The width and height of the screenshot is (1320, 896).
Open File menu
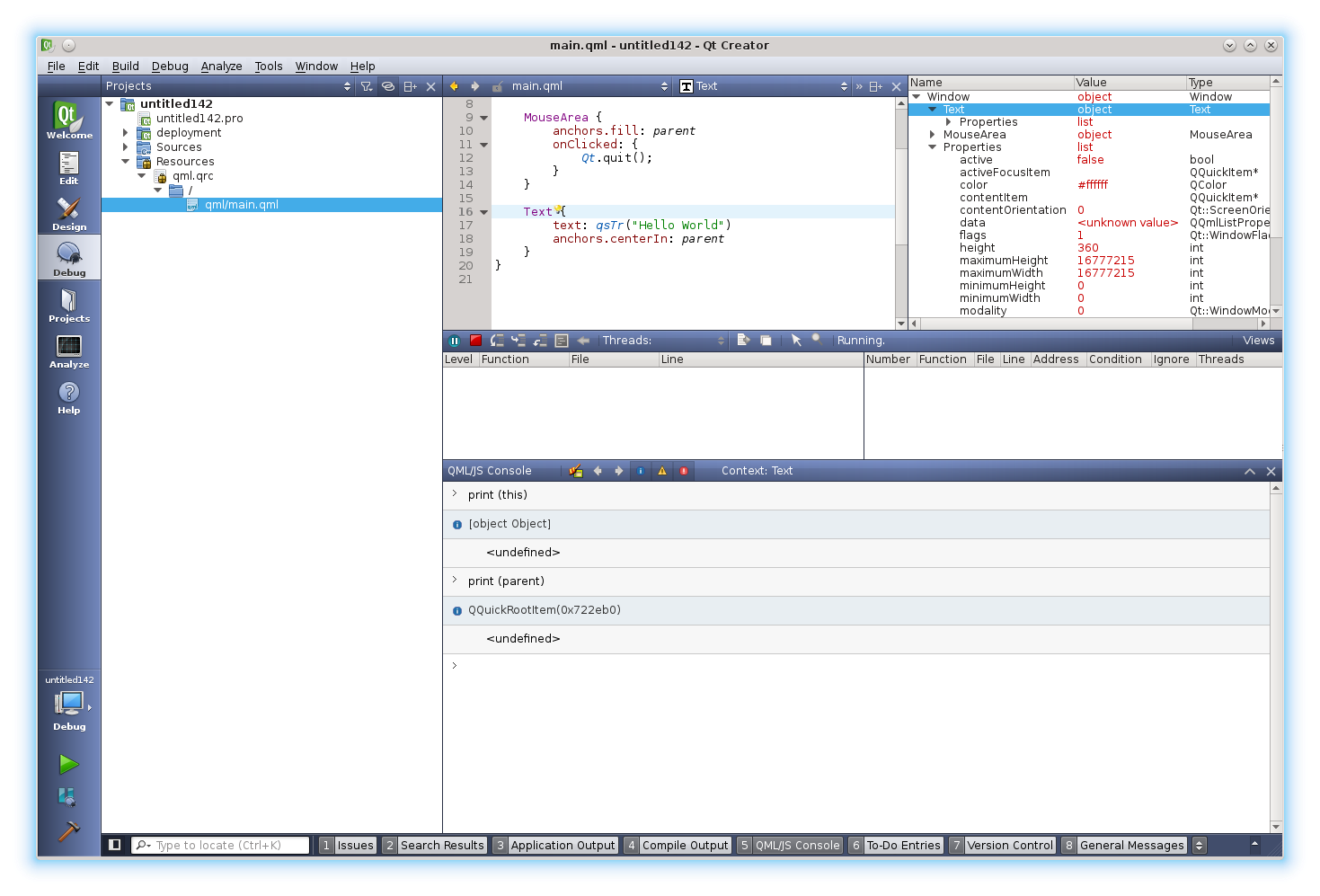click(x=56, y=67)
